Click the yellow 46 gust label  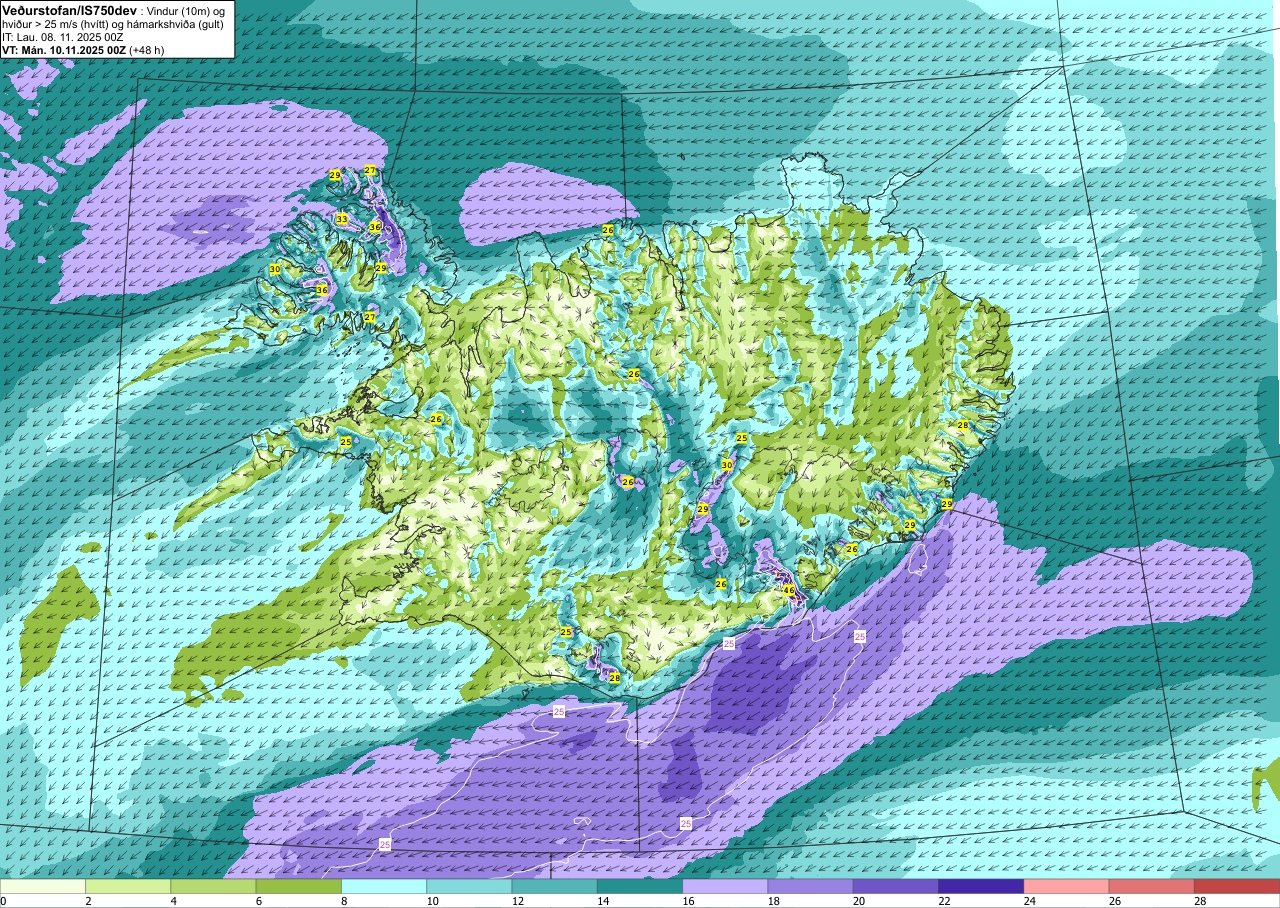(x=789, y=590)
